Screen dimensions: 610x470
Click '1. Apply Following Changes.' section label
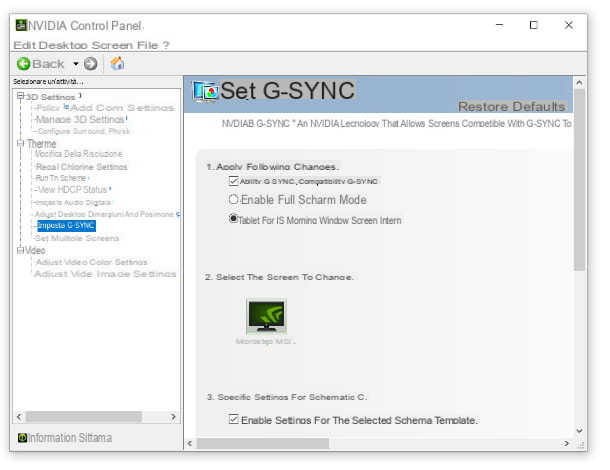click(272, 167)
